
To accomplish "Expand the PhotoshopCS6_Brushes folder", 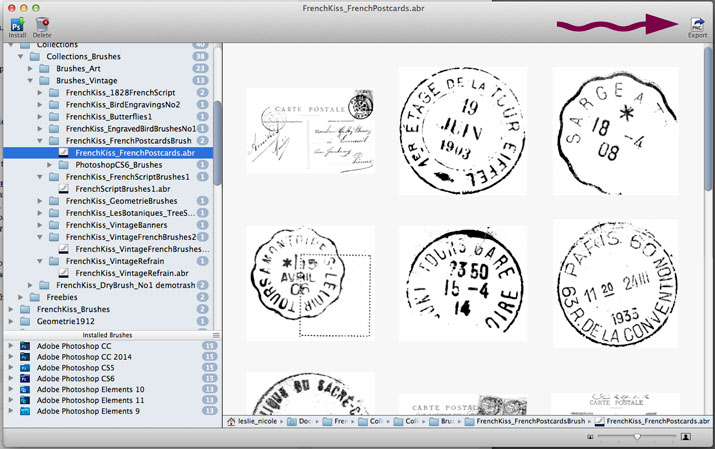I will pos(49,165).
